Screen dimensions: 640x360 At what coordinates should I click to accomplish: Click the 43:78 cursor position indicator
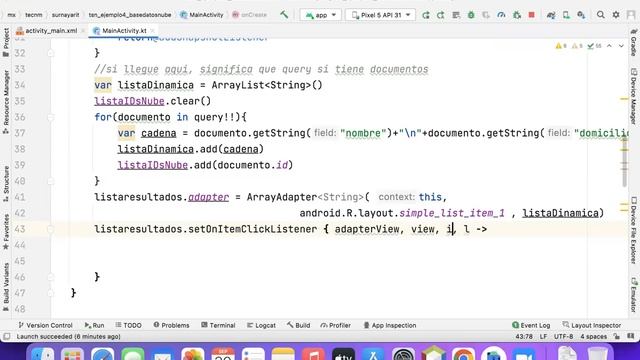tap(524, 337)
